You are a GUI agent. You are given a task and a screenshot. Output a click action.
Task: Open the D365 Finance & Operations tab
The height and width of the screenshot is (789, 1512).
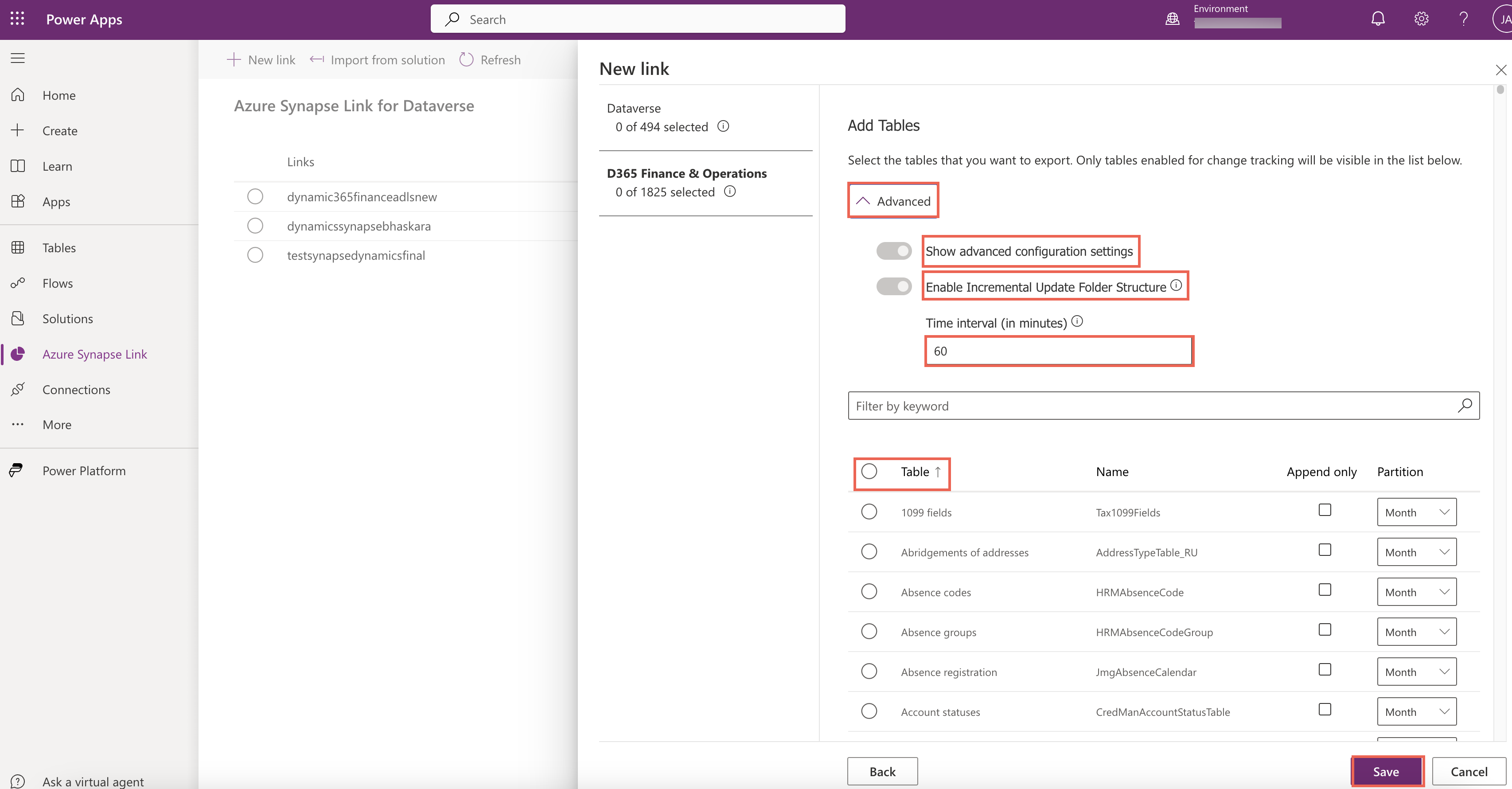pos(705,183)
